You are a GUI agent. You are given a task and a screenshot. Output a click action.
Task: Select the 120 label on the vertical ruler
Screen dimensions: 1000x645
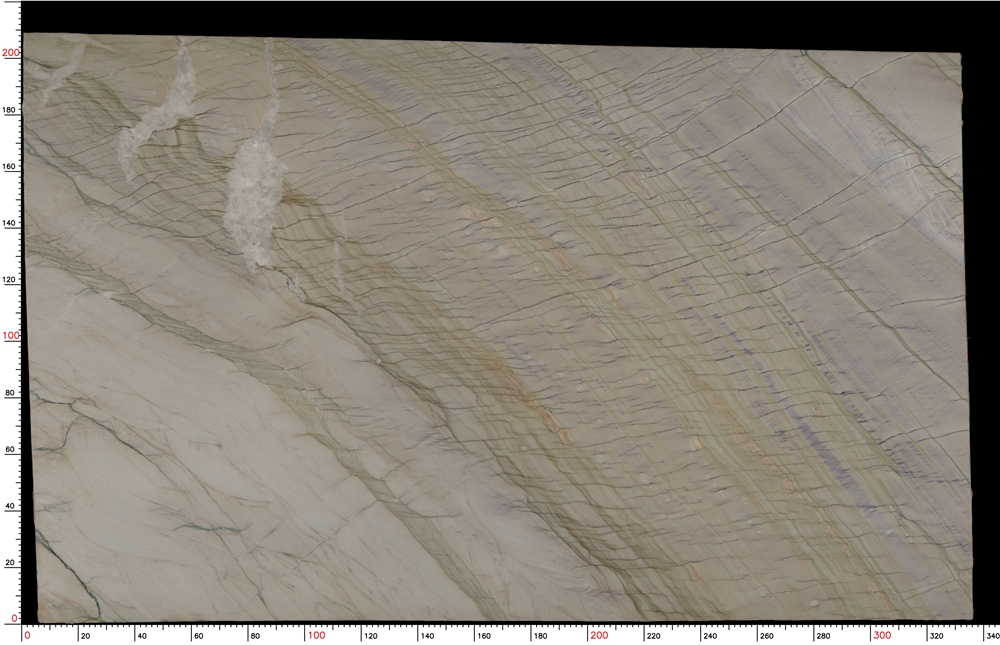[9, 279]
